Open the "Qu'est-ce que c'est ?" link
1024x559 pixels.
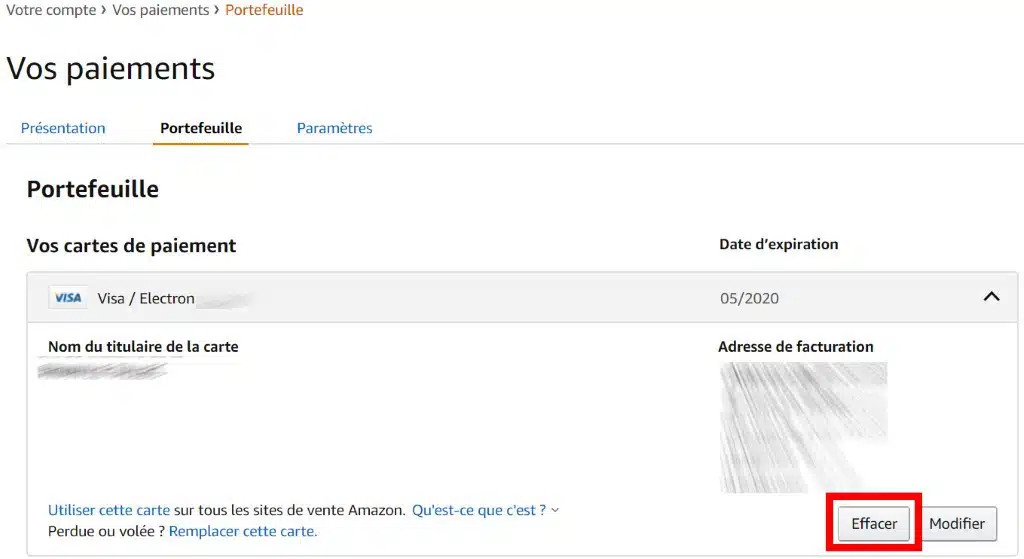pos(479,510)
